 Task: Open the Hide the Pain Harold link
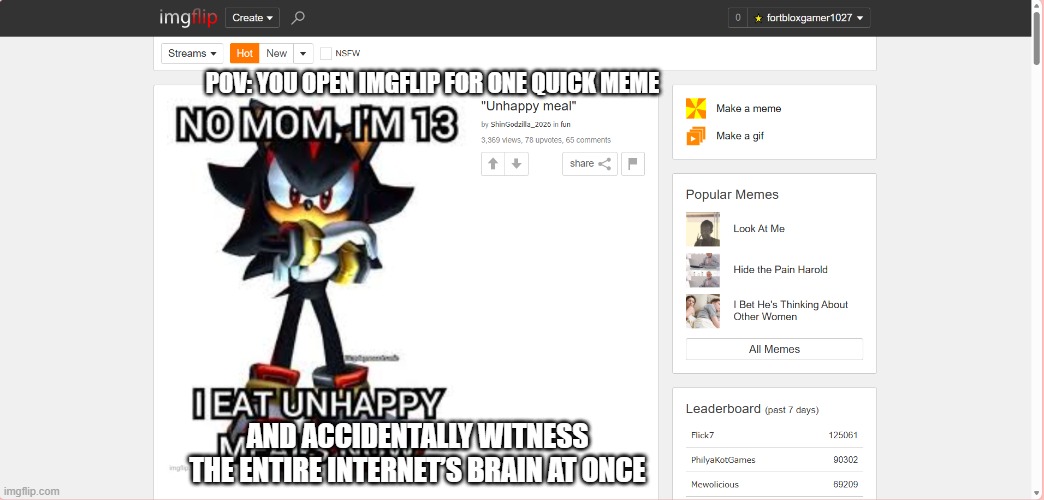[780, 270]
